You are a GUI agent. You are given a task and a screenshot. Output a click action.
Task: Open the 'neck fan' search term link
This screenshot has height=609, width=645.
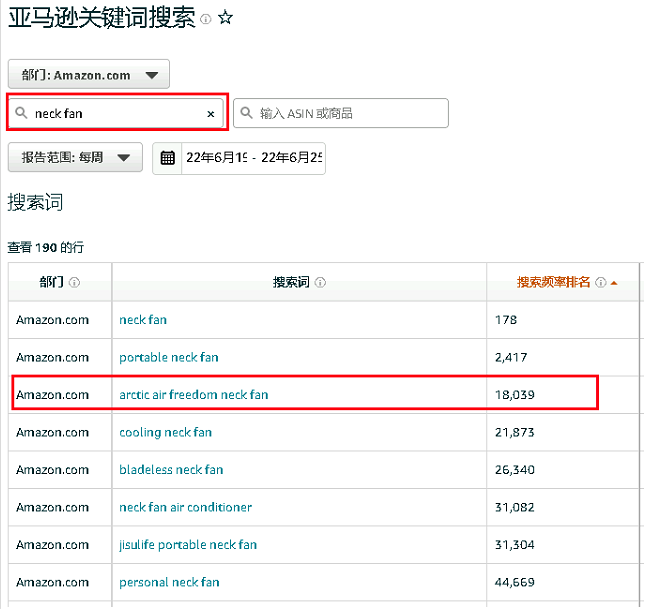click(143, 320)
